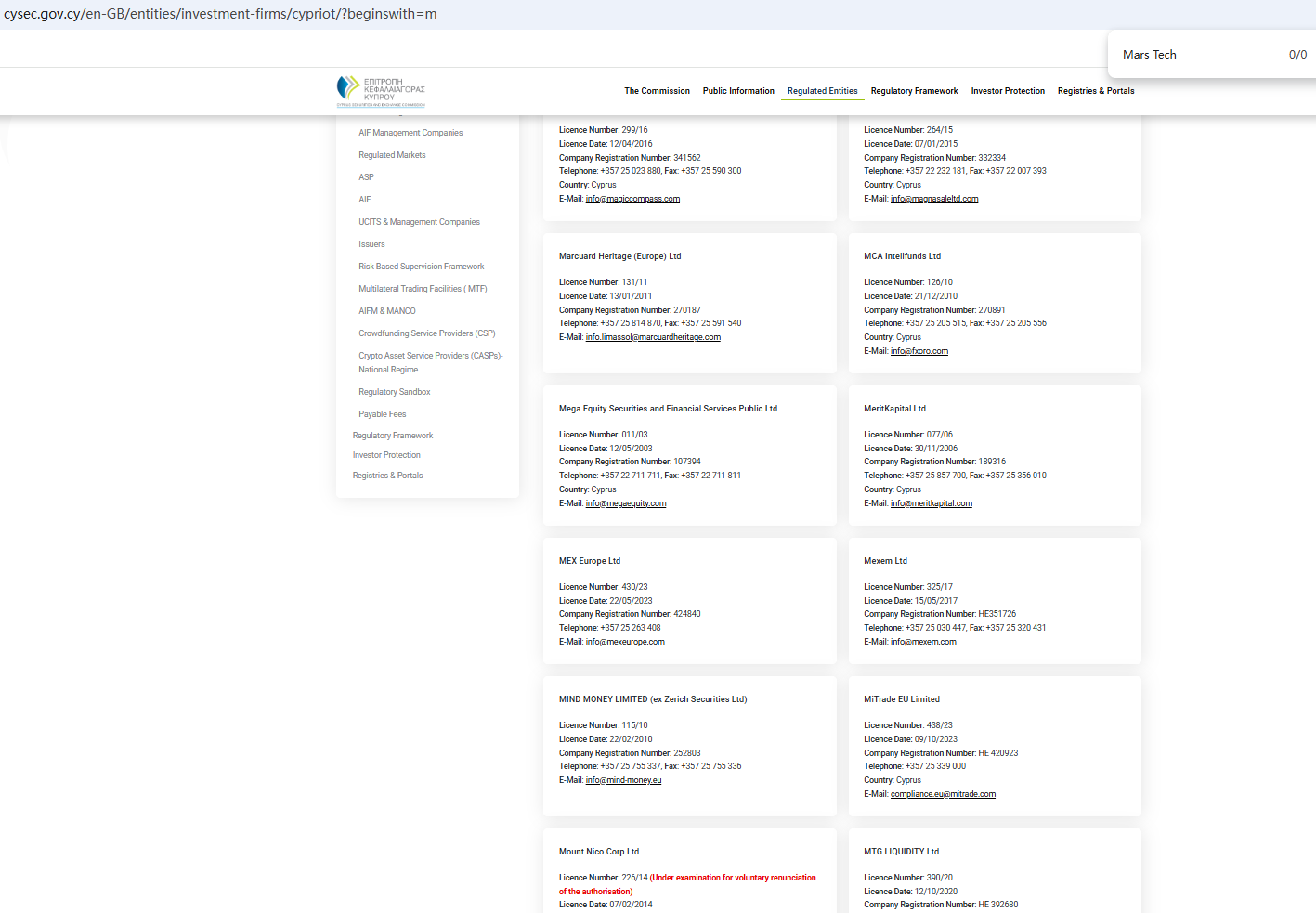This screenshot has height=913, width=1316.
Task: Click the CySEC logo in header
Action: point(381,91)
